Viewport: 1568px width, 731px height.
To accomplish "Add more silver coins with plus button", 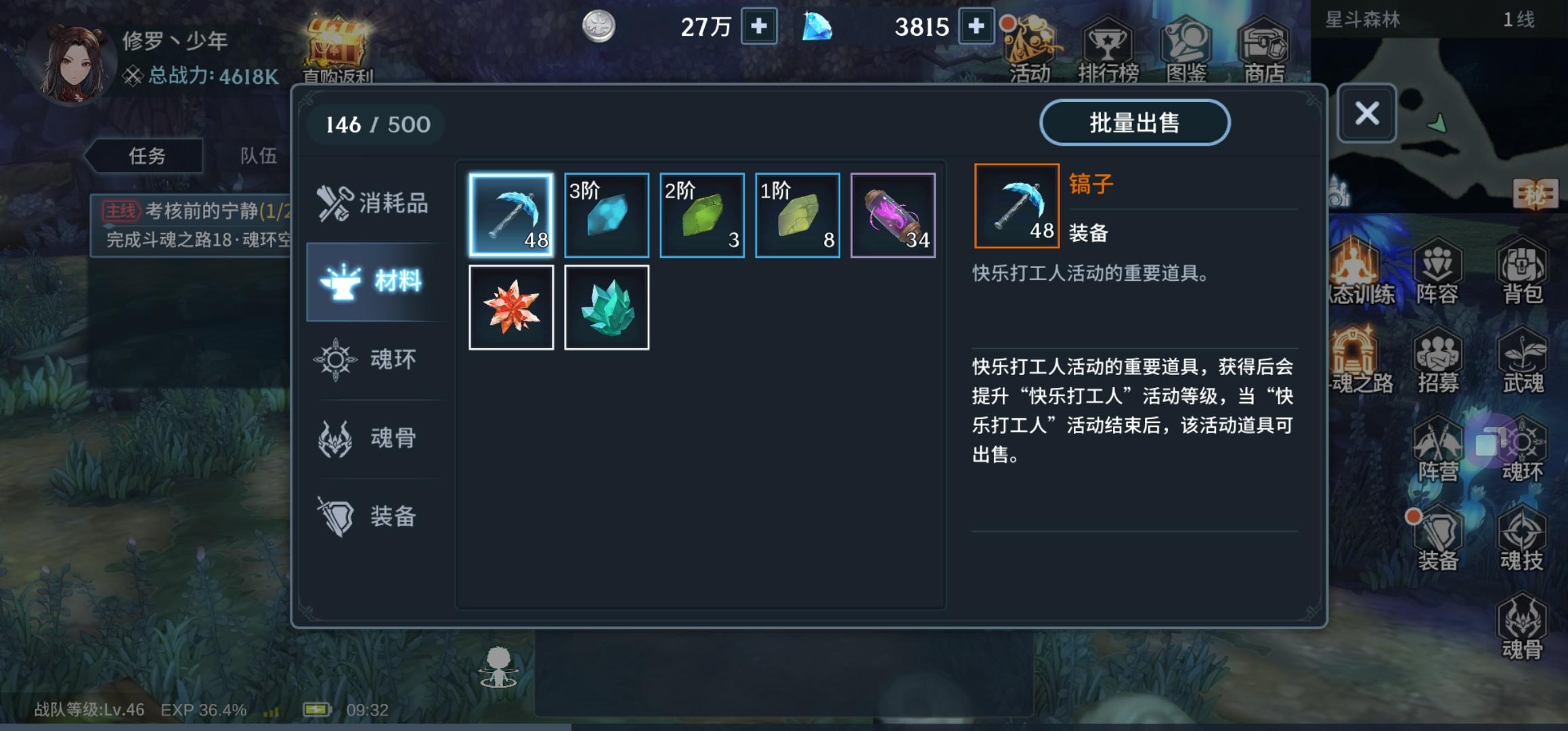I will point(759,26).
